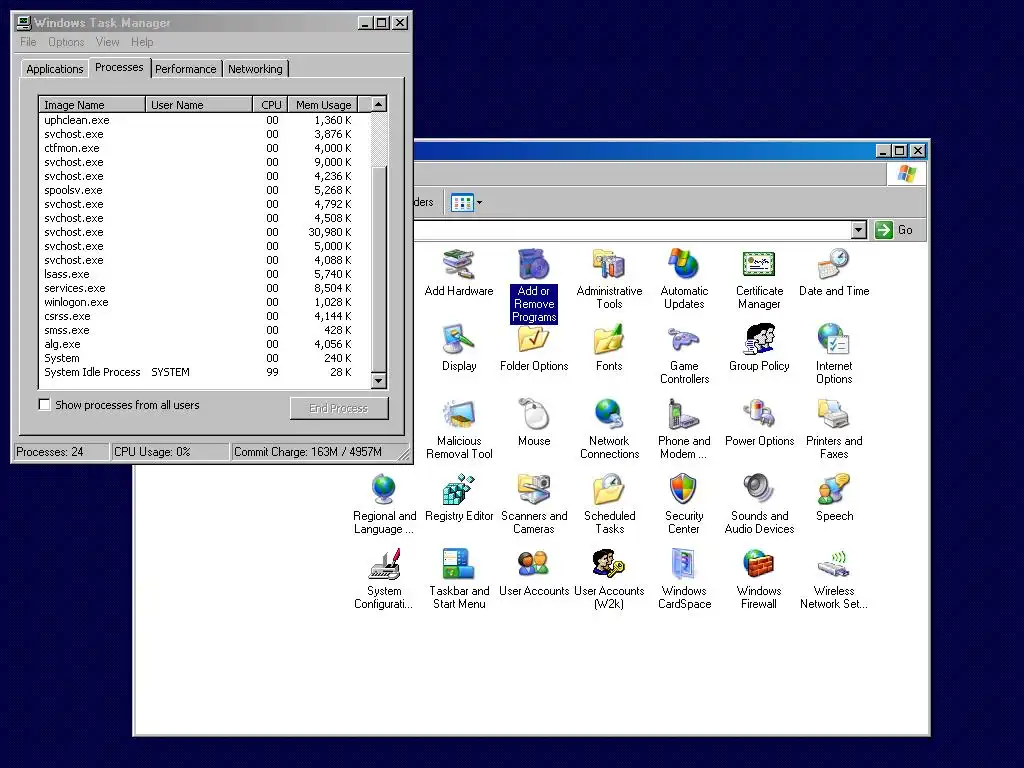Switch to the Applications tab
This screenshot has width=1024, height=768.
point(55,69)
